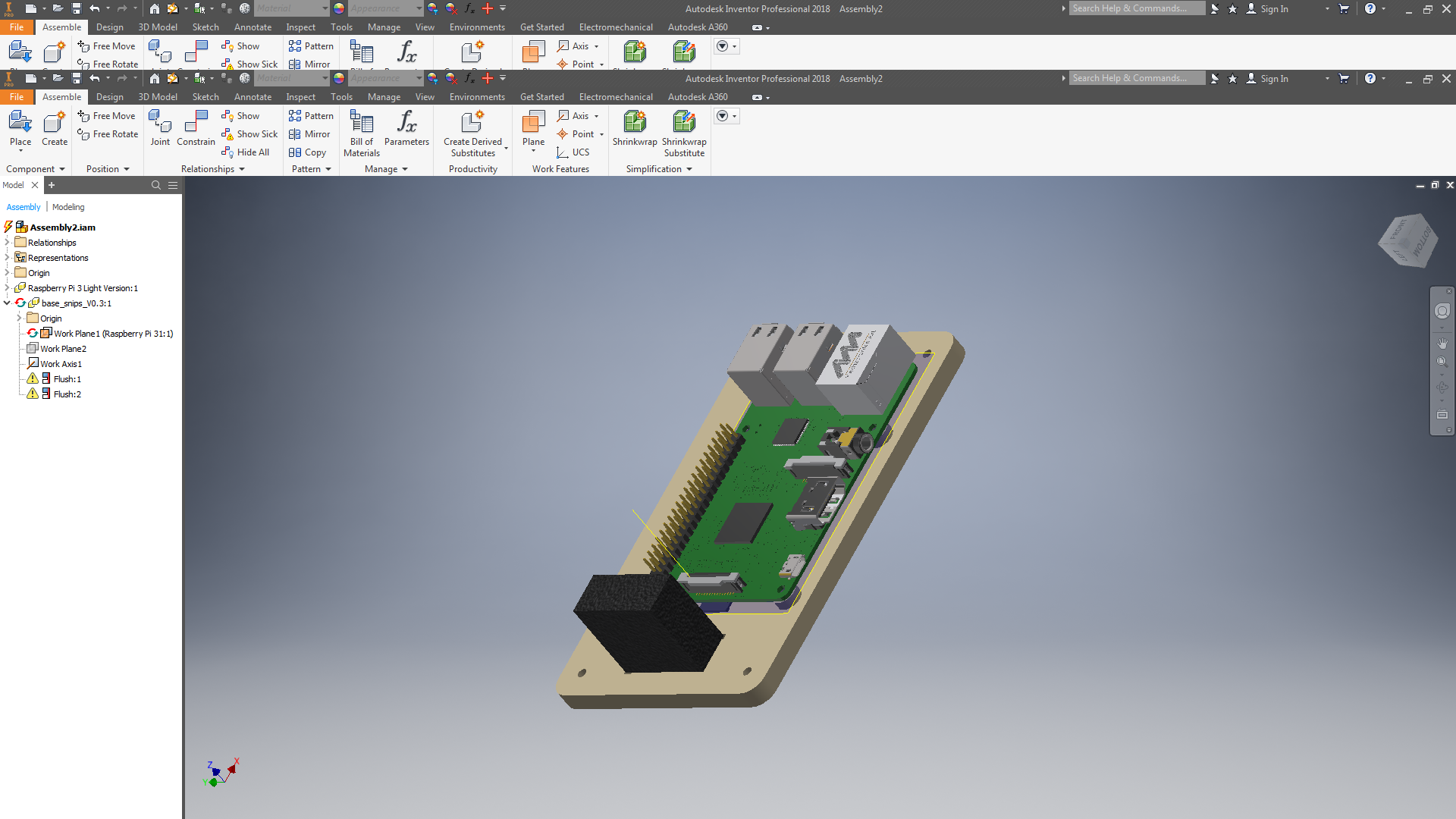Toggle Show Sick relationships
Screen dimensions: 1456x819
click(249, 134)
